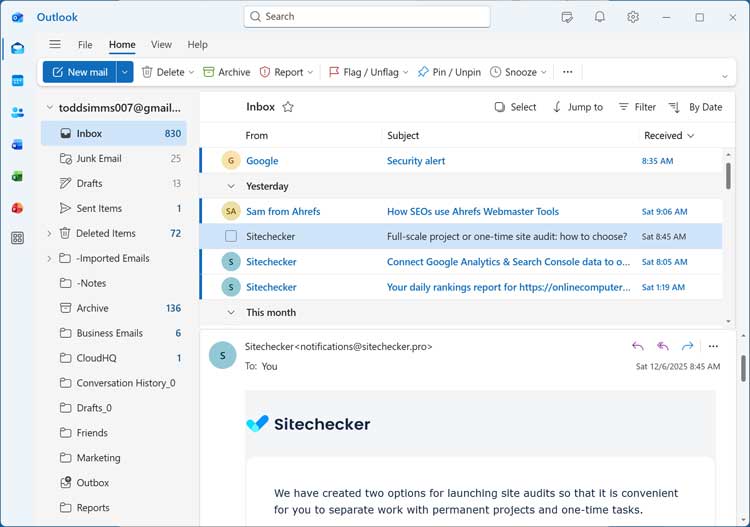The width and height of the screenshot is (750, 527).
Task: Reply all to the Sitechecker message
Action: pos(662,346)
